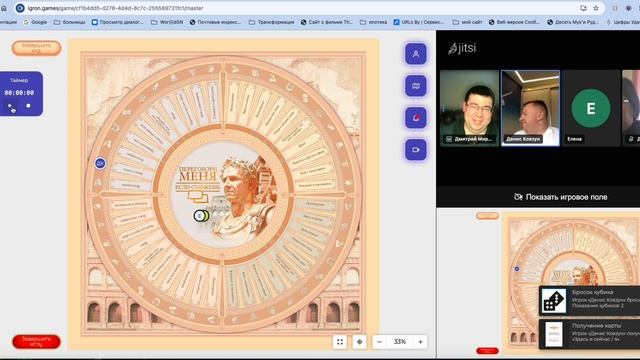Click the 00:00:00 timer readout
Image resolution: width=640 pixels, height=360 pixels.
(x=19, y=93)
